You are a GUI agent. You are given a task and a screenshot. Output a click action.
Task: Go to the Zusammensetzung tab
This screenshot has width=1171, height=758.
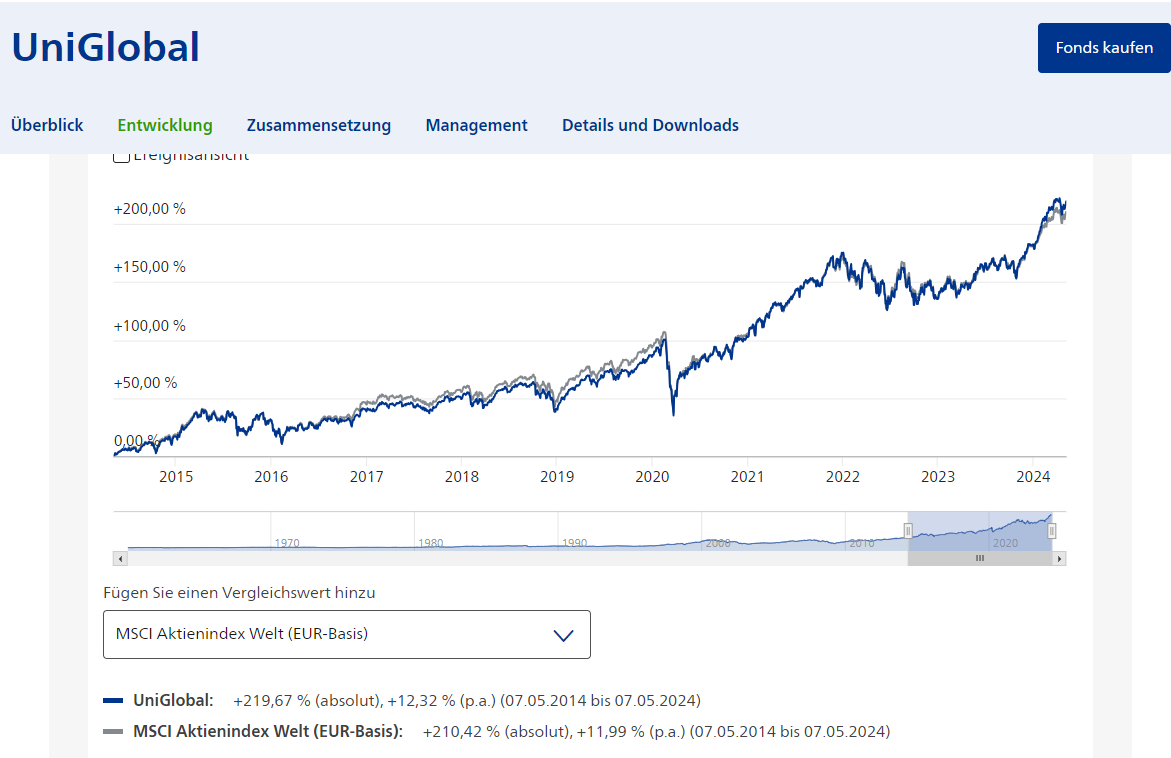pyautogui.click(x=319, y=125)
